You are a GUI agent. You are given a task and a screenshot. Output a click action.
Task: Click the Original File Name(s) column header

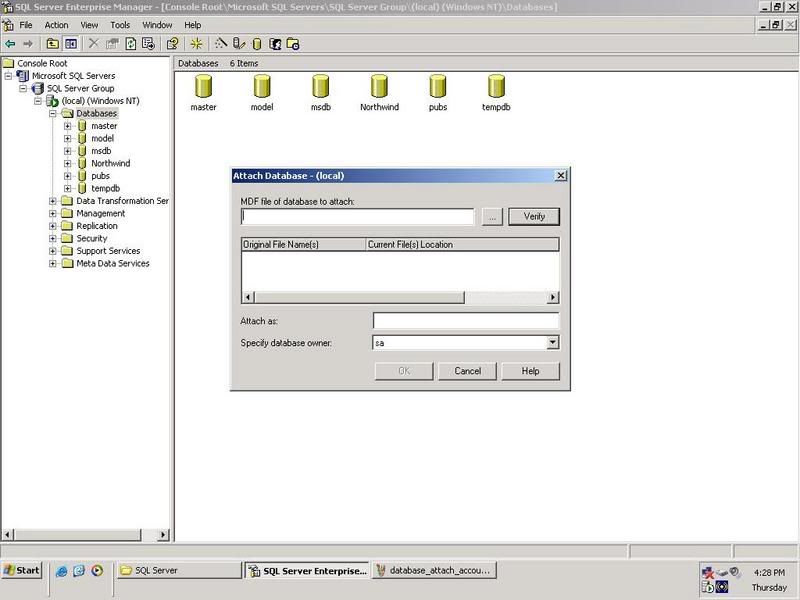click(x=304, y=245)
